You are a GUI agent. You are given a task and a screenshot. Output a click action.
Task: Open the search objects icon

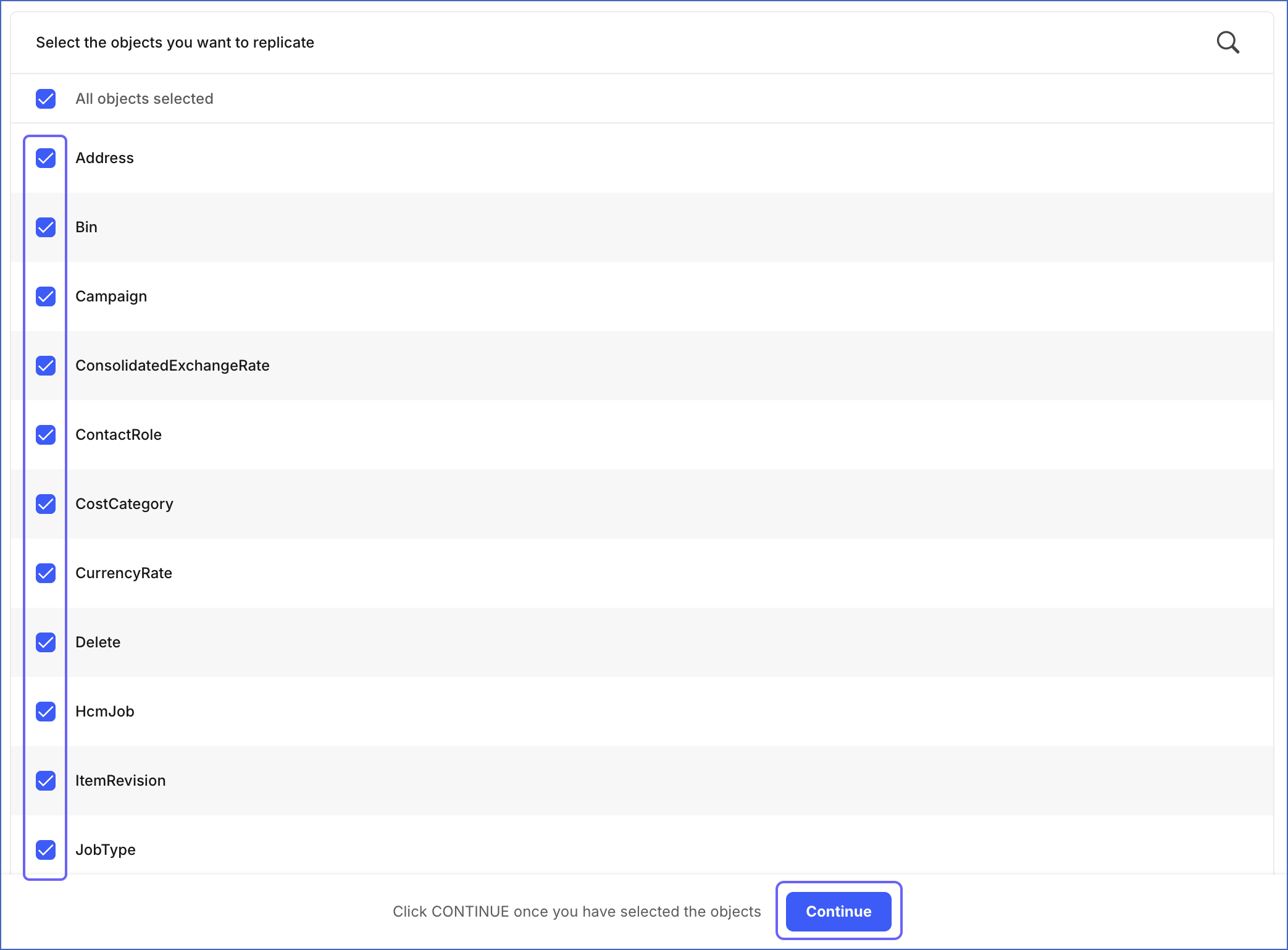pos(1227,42)
